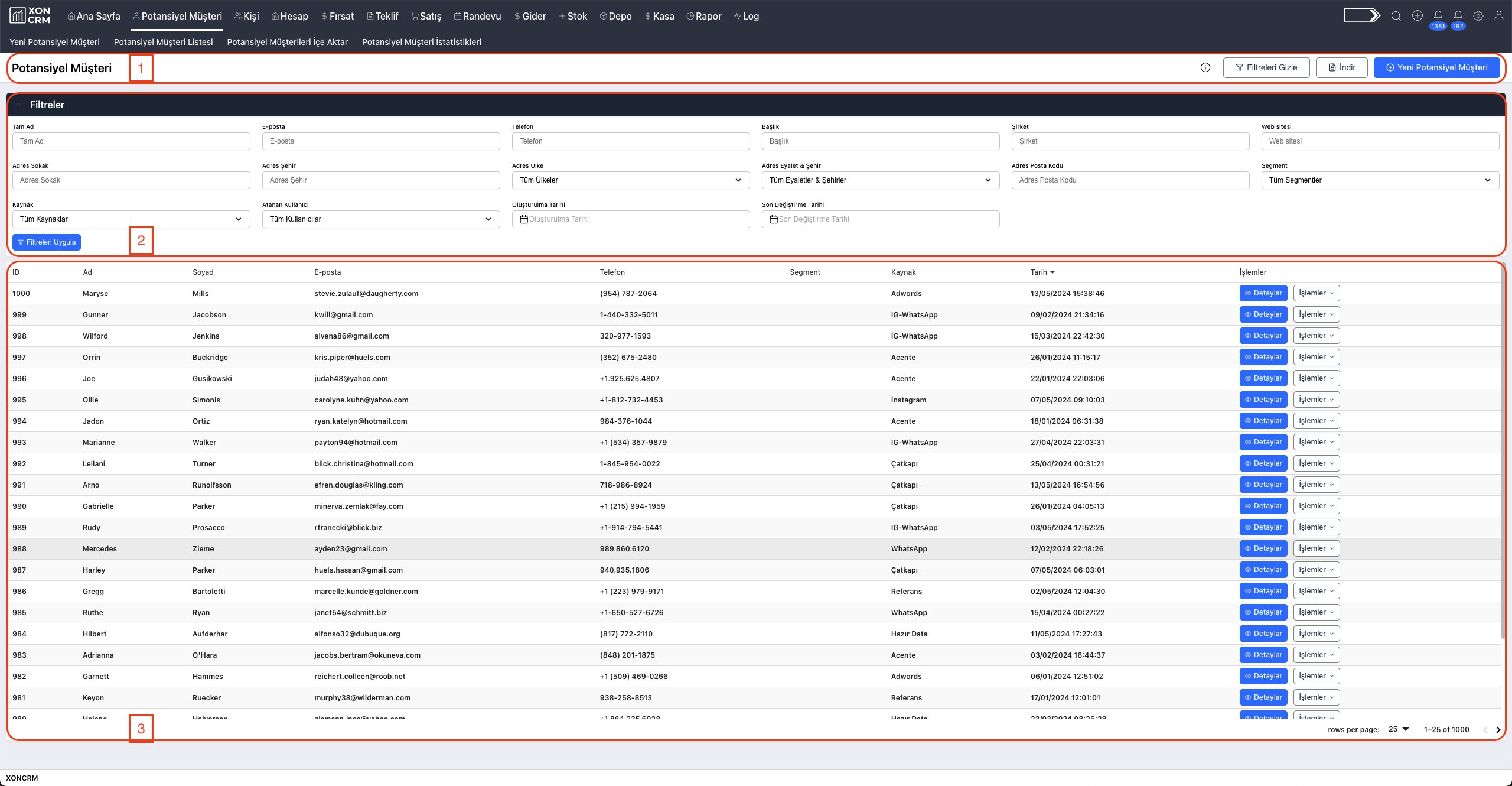This screenshot has width=1512, height=786.
Task: Go to next page arrow in pagination
Action: pyautogui.click(x=1498, y=730)
